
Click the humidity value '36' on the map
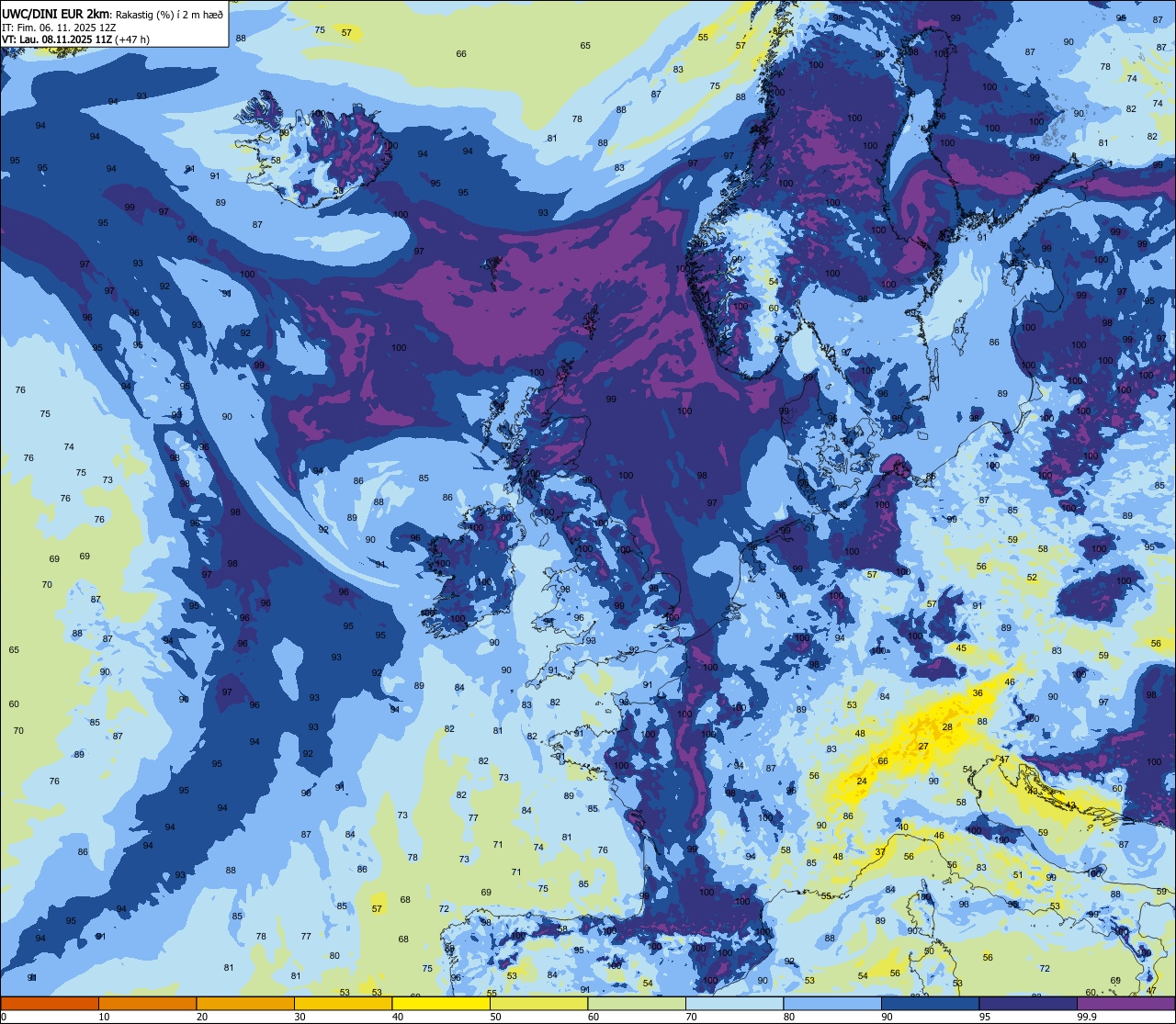pos(978,693)
